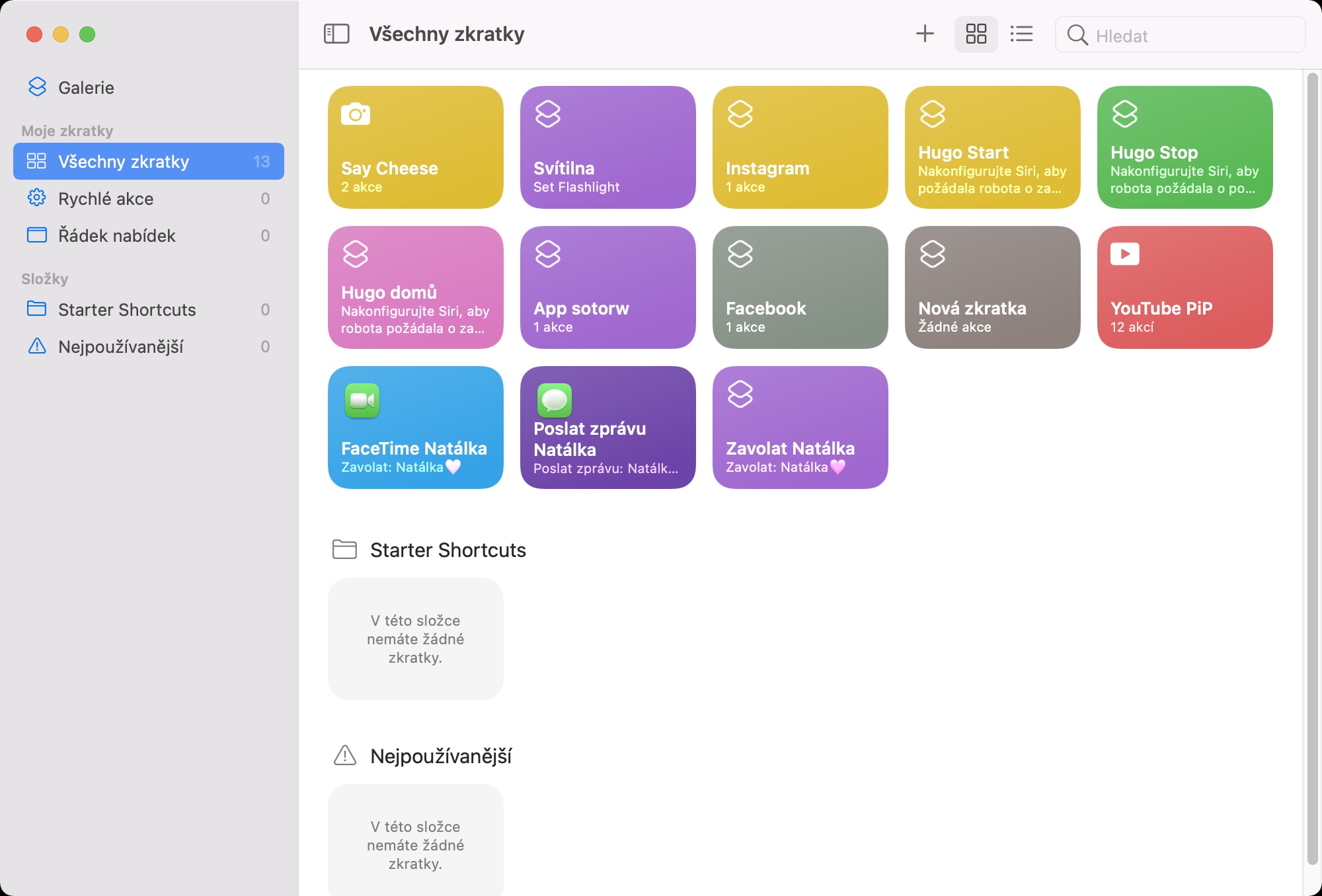Select Nejpoužívanější folder in sidebar
Image resolution: width=1322 pixels, height=896 pixels.
click(x=121, y=347)
